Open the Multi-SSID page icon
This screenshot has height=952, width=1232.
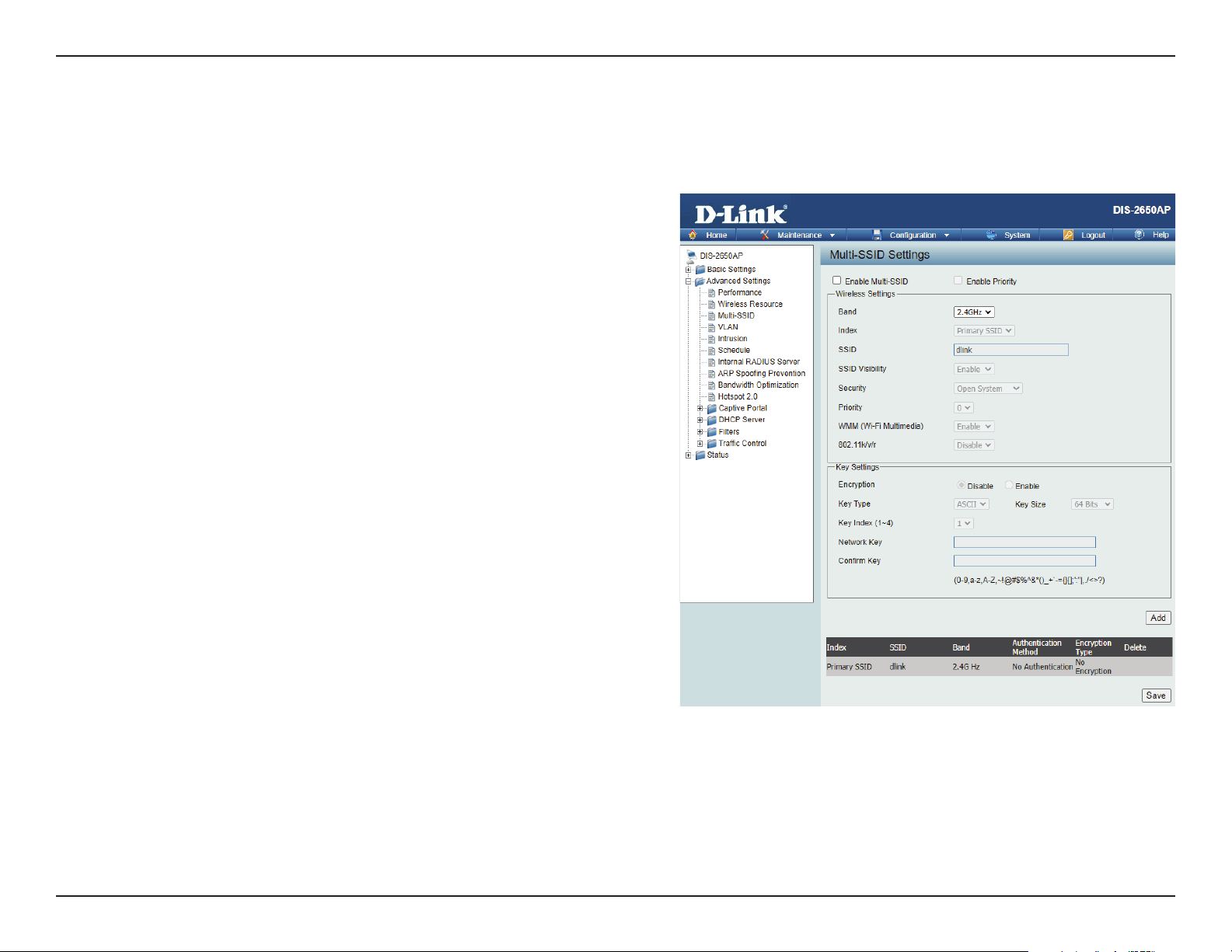click(711, 316)
